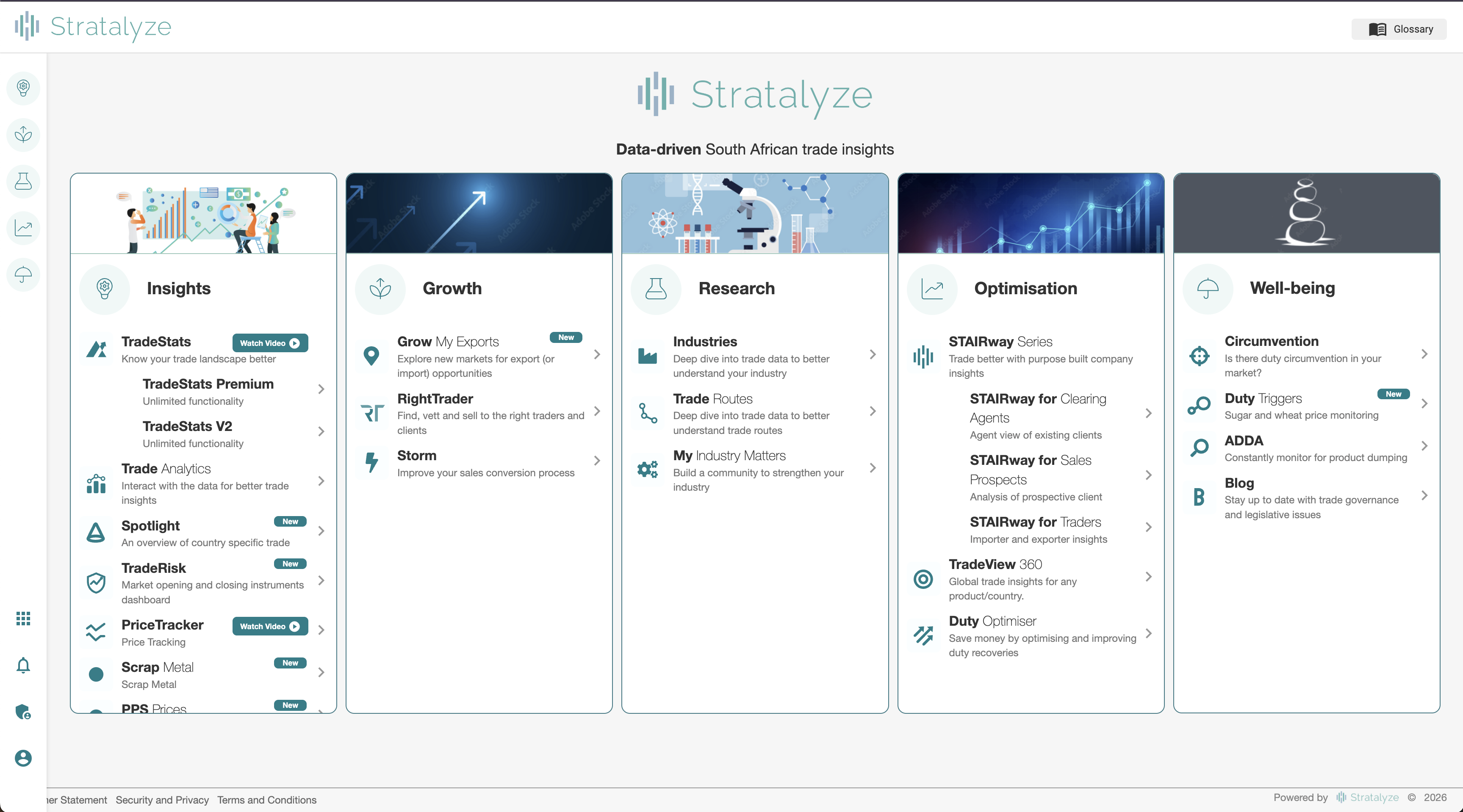Play the TradeStats Watch Video button
Viewport: 1463px width, 812px height.
(x=269, y=342)
